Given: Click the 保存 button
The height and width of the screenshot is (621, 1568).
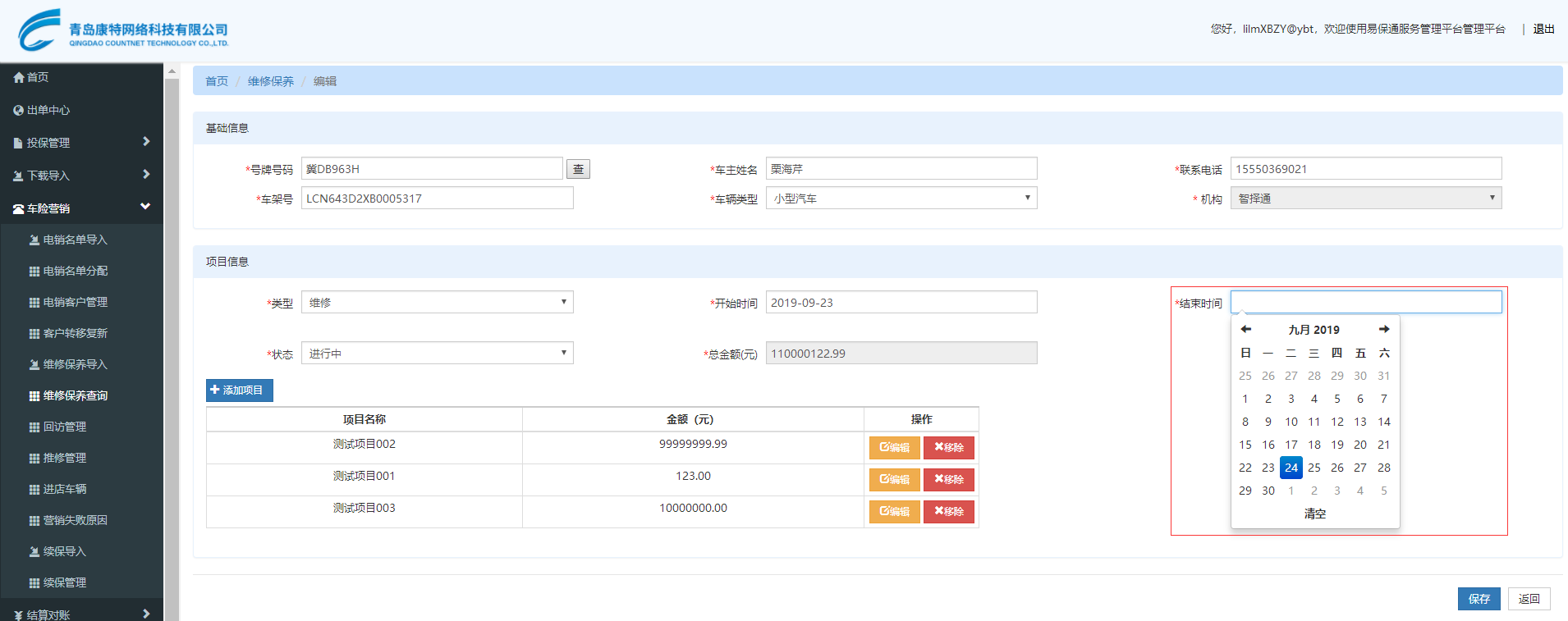Looking at the screenshot, I should 1479,599.
